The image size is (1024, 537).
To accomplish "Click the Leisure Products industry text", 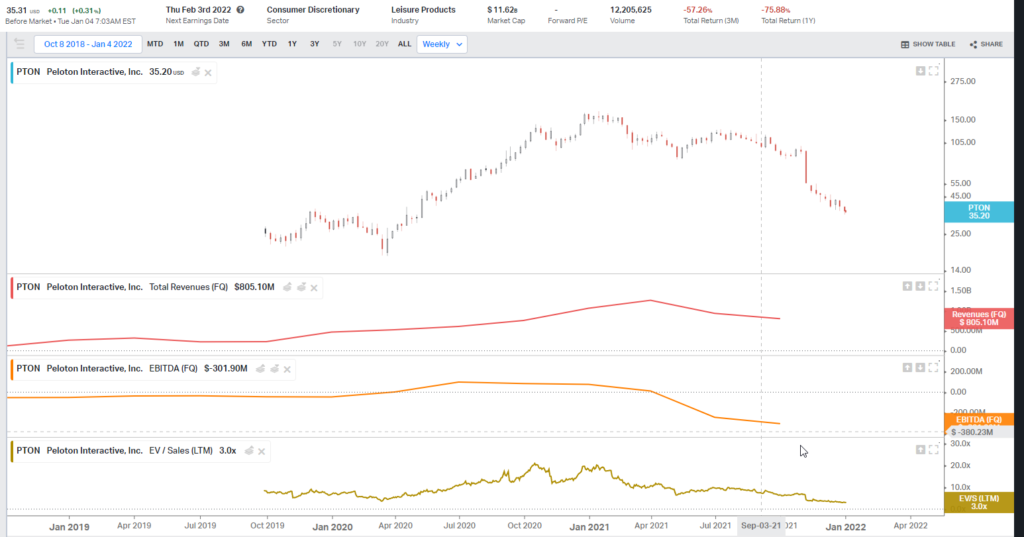I will pos(423,10).
